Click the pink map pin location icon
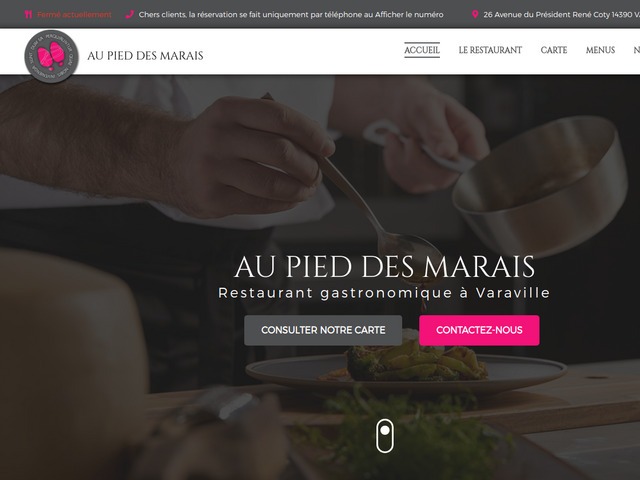The image size is (640, 480). click(x=475, y=14)
